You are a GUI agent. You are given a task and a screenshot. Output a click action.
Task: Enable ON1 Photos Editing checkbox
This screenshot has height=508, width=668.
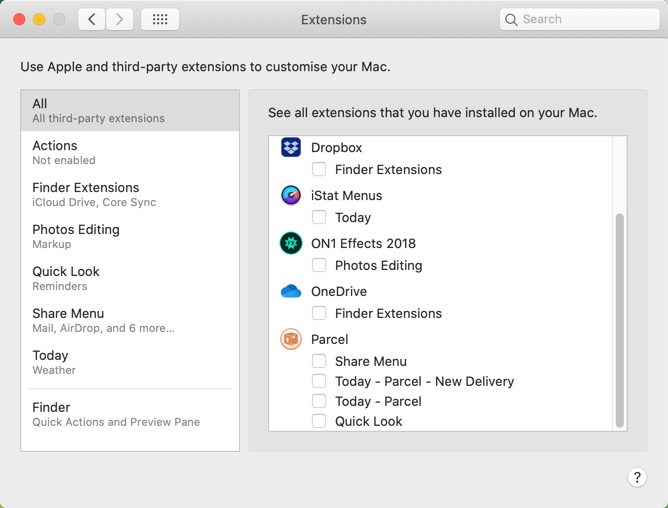point(319,265)
